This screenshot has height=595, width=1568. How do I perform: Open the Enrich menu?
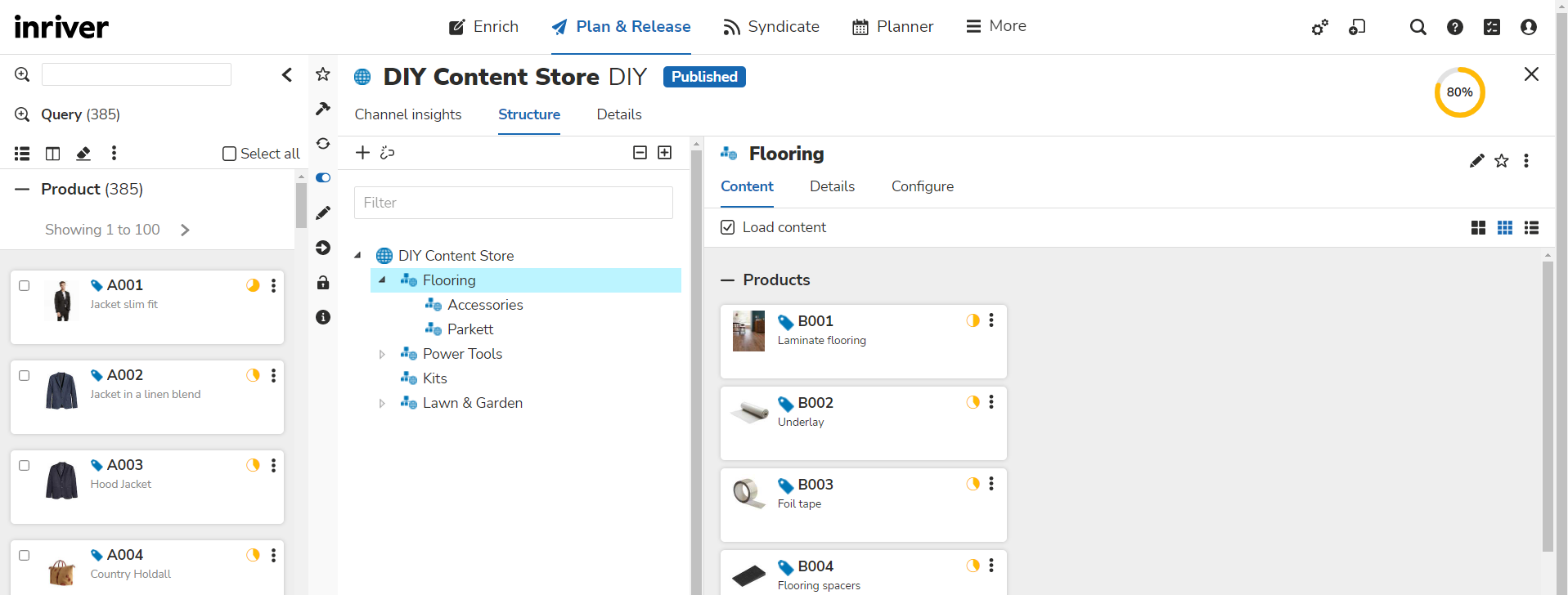[483, 27]
